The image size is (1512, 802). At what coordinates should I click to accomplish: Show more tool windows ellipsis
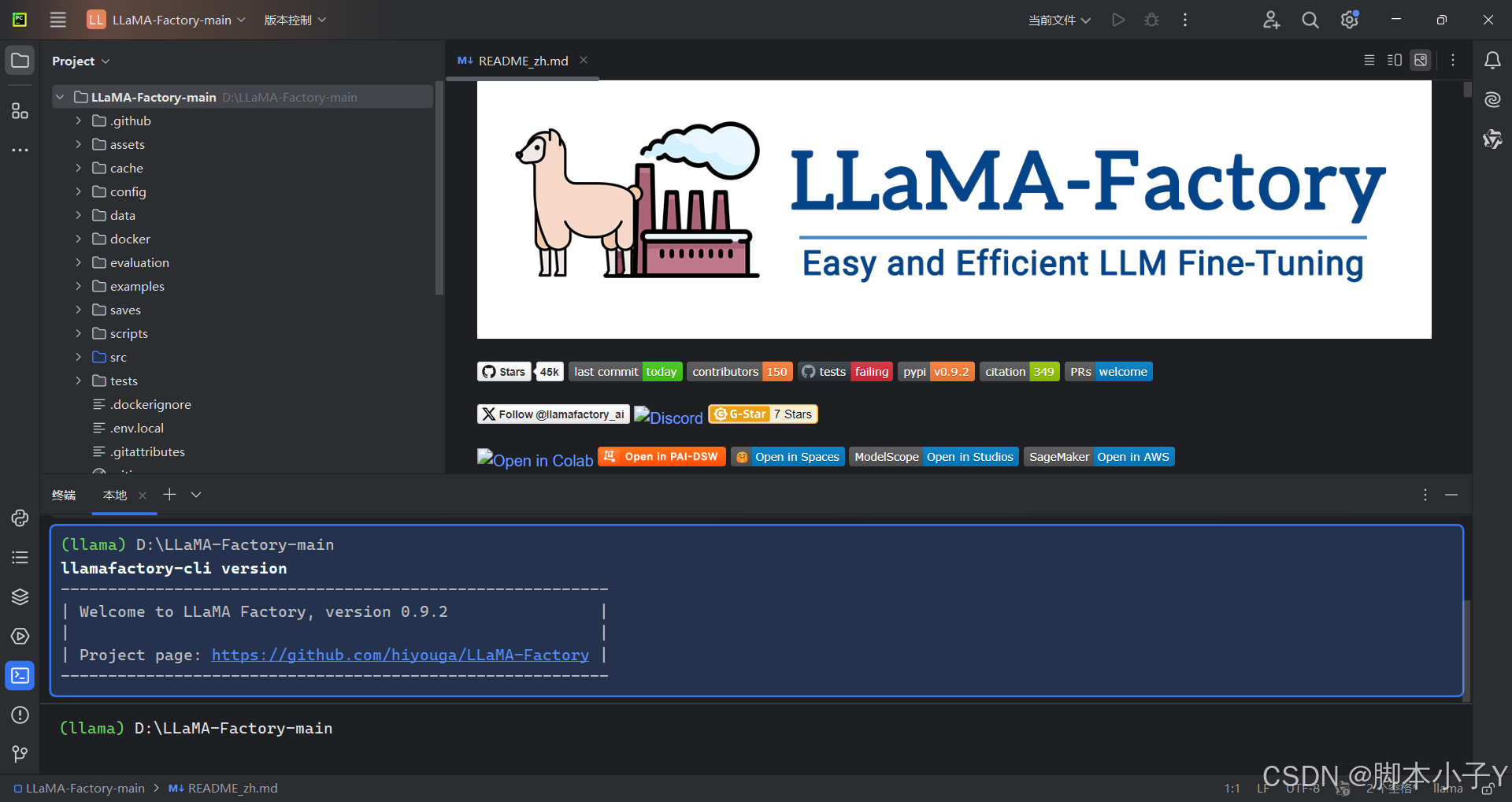(20, 150)
